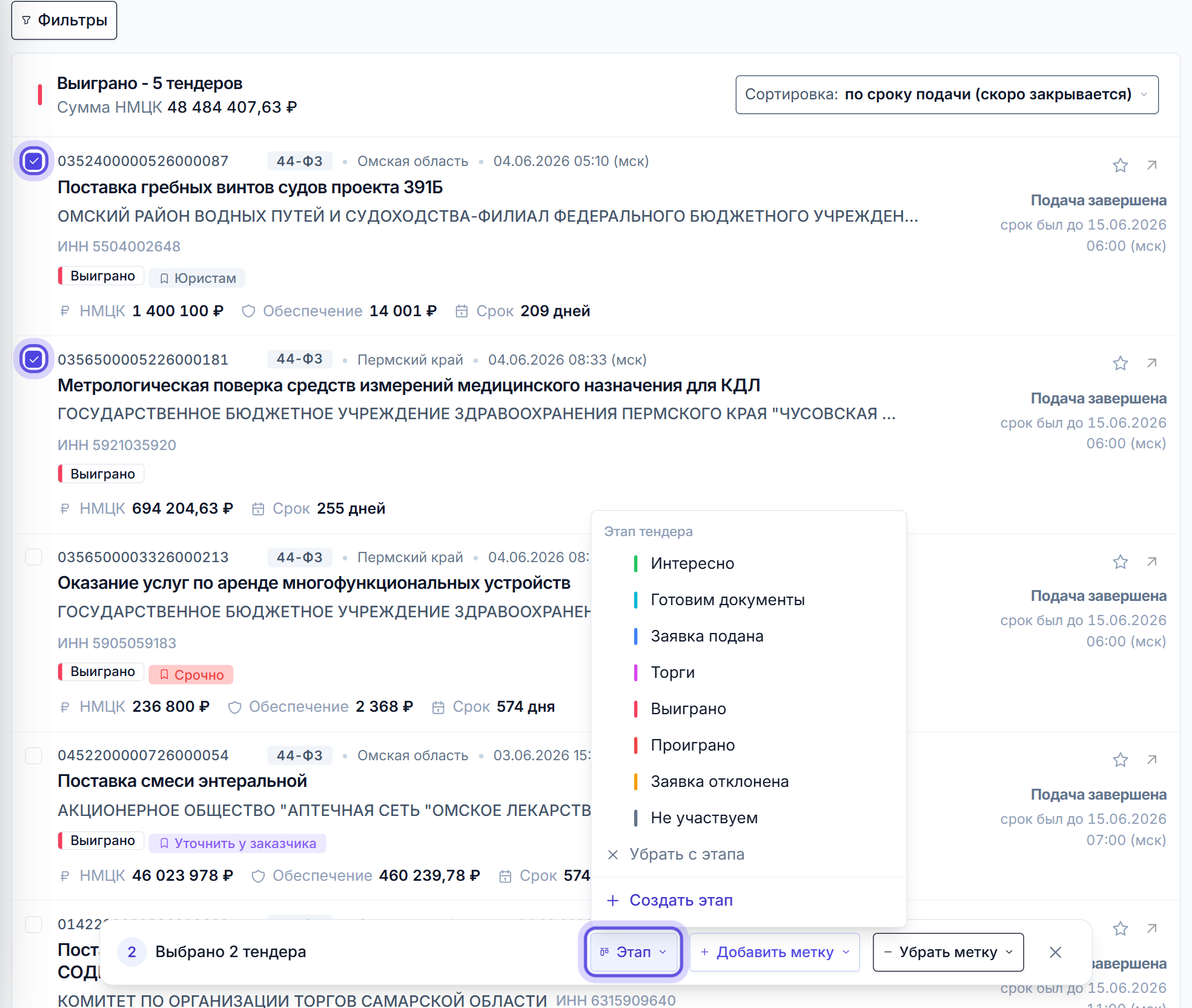Star the Самарская область committee tender

(1120, 928)
